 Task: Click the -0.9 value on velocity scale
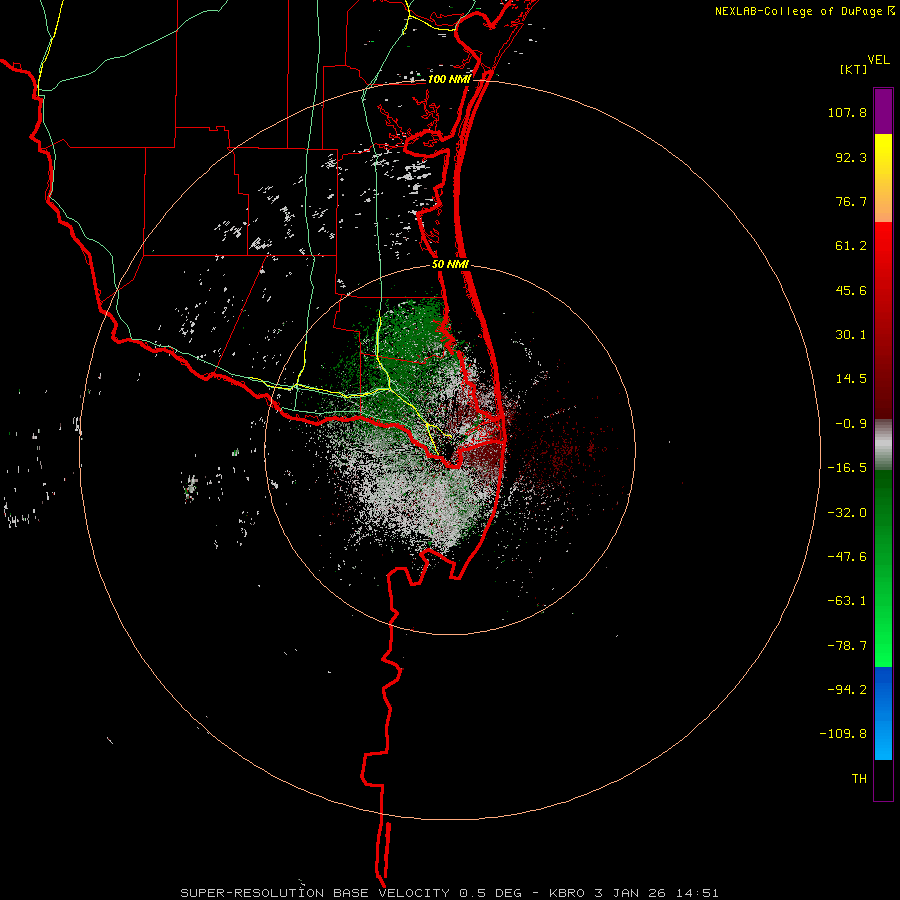pyautogui.click(x=851, y=424)
